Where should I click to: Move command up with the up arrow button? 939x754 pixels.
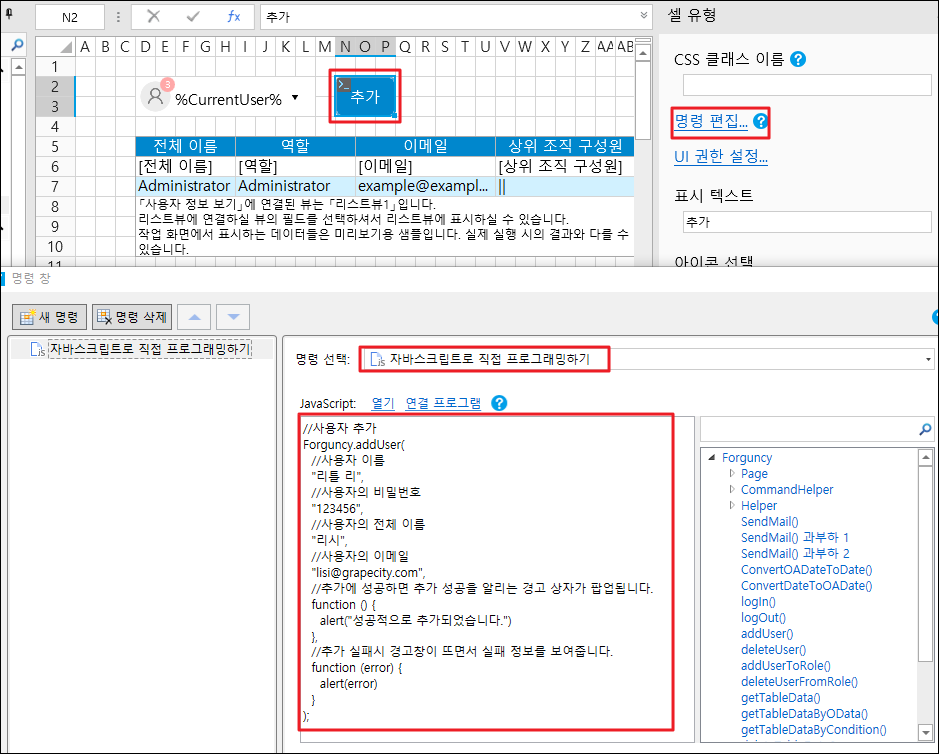(194, 317)
